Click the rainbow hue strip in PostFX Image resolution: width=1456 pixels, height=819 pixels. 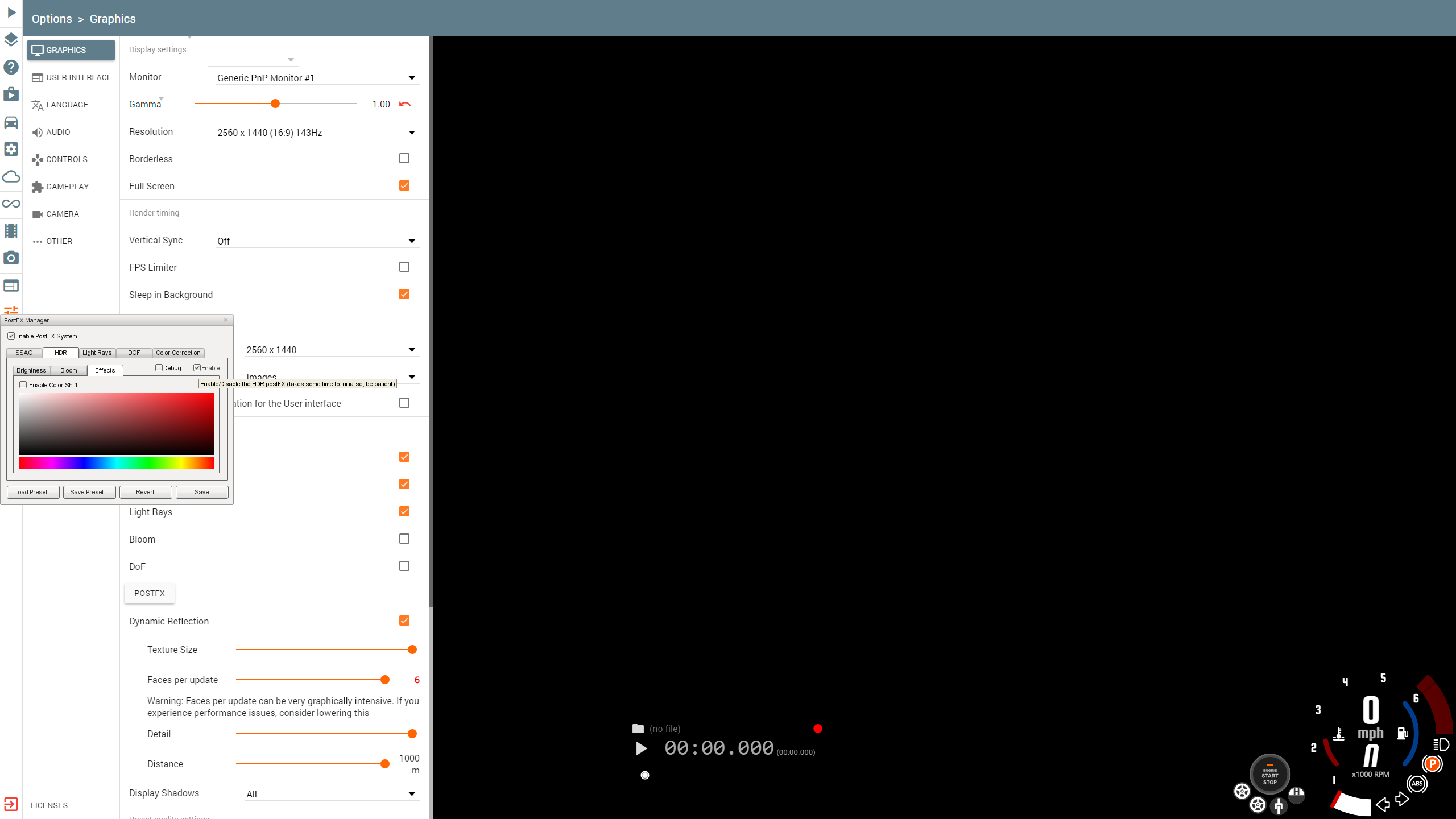pyautogui.click(x=117, y=464)
